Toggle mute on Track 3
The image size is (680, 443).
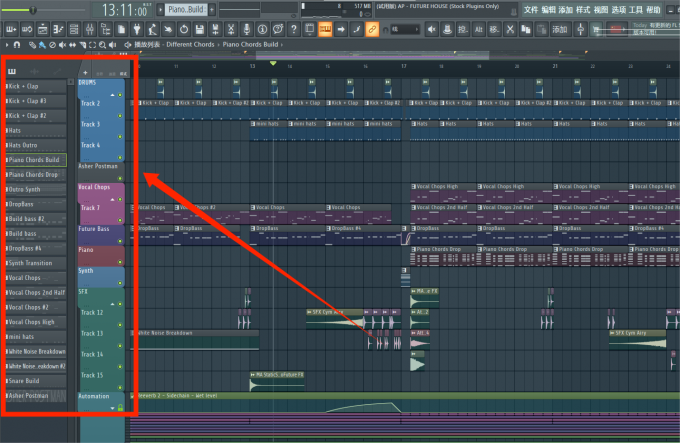tap(120, 136)
